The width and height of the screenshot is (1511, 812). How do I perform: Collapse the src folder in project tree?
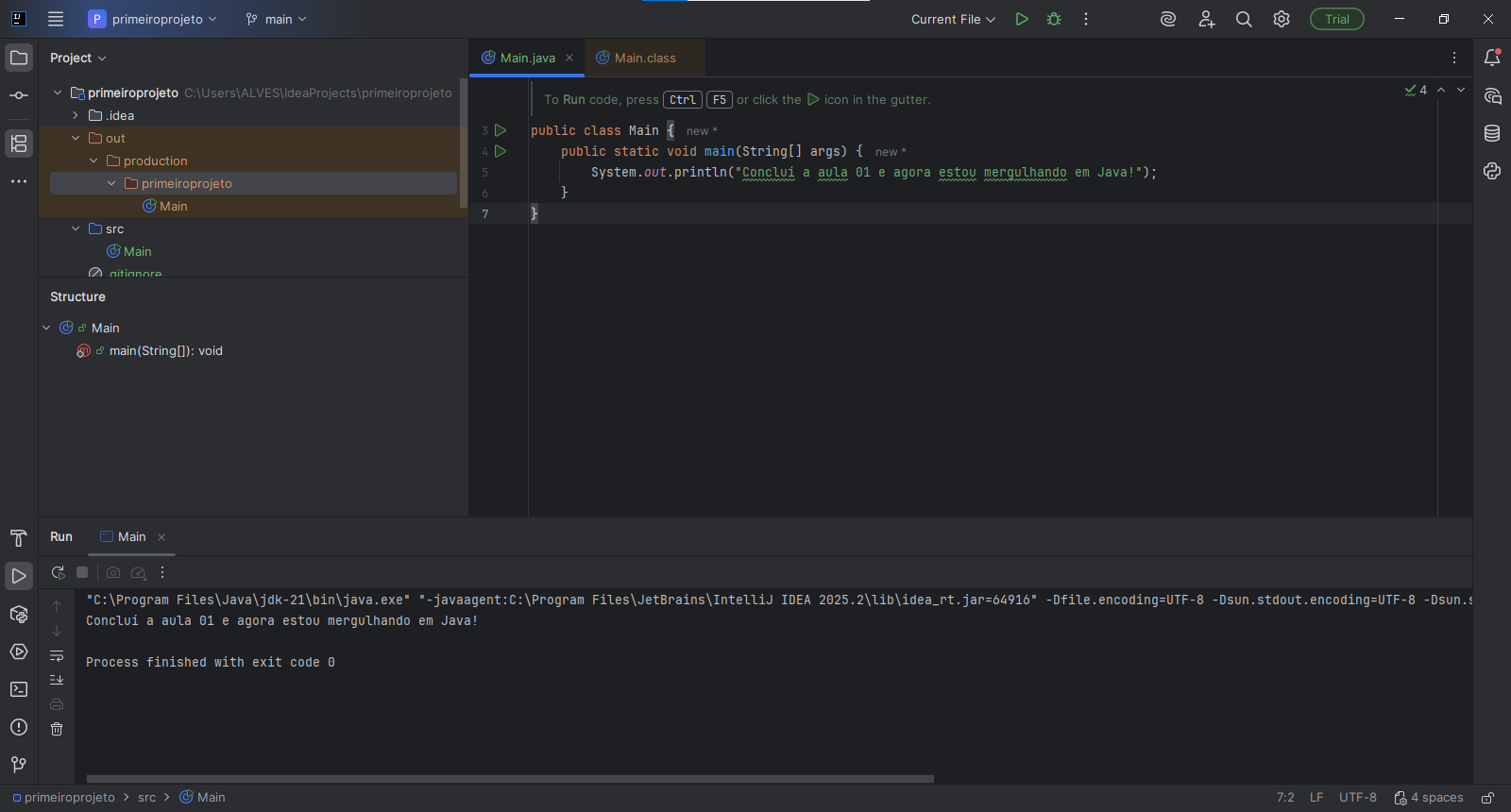point(76,228)
